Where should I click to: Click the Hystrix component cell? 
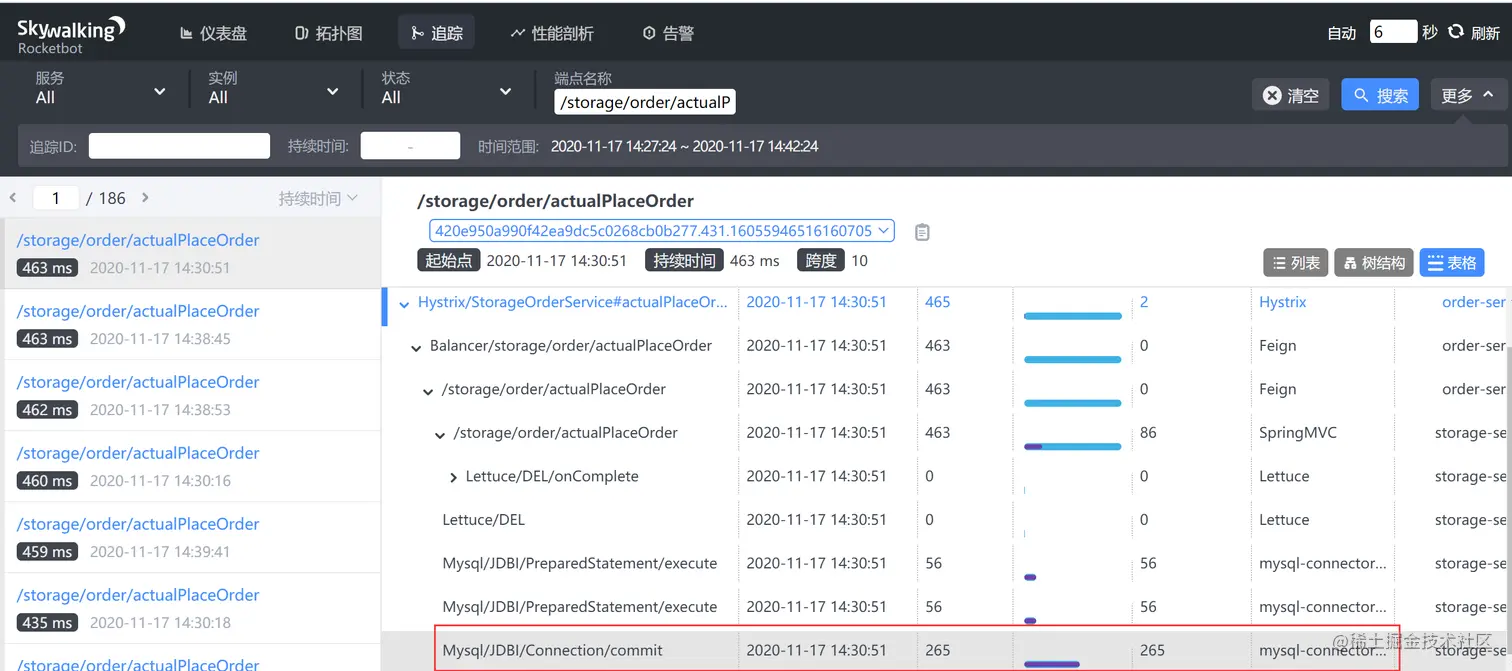pos(1283,302)
